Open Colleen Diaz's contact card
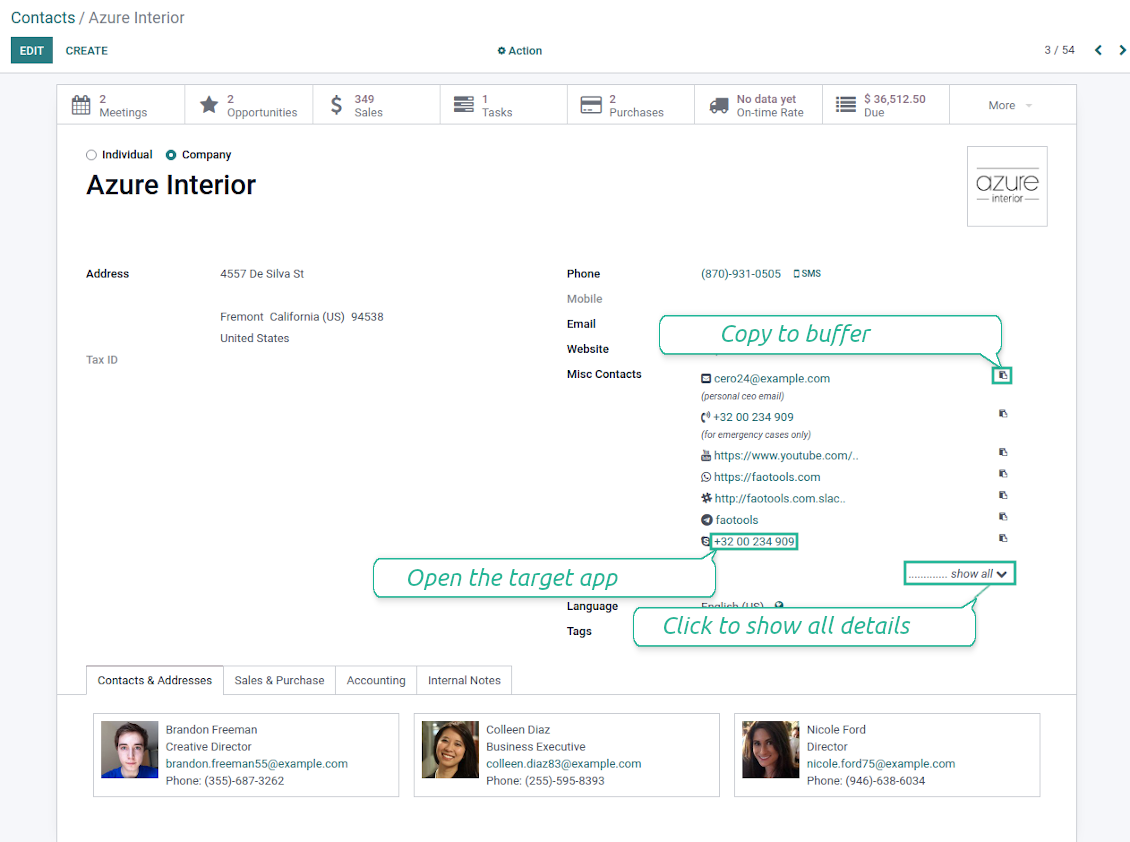 tap(566, 755)
